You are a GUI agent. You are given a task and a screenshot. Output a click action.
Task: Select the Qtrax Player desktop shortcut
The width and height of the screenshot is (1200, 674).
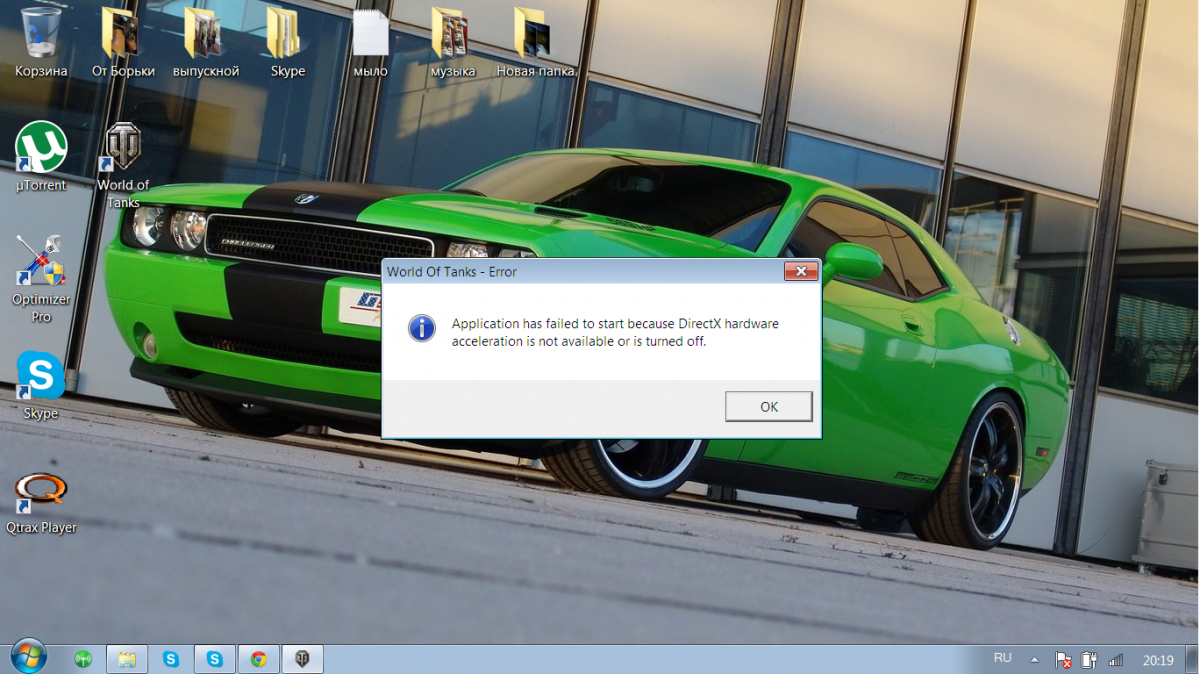point(41,503)
